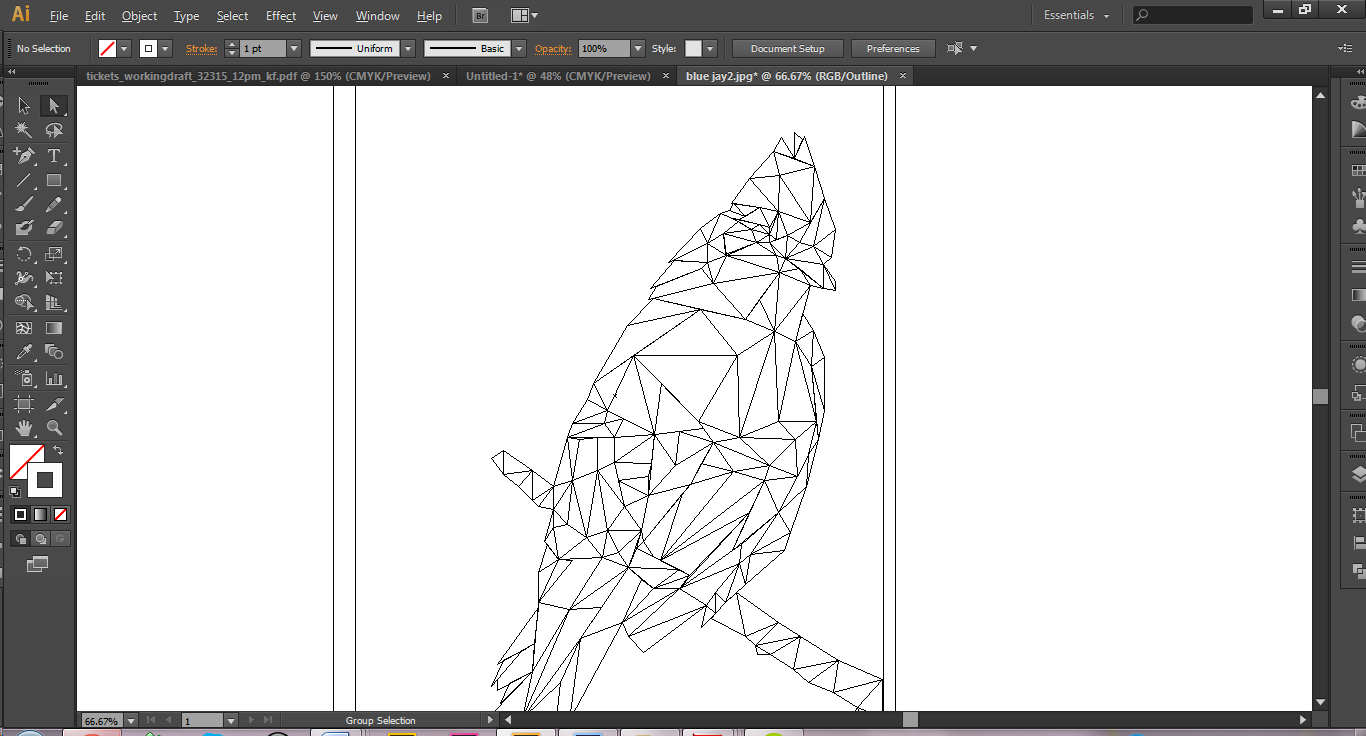Select the Blob Brush tool
This screenshot has width=1366, height=736.
pyautogui.click(x=24, y=229)
